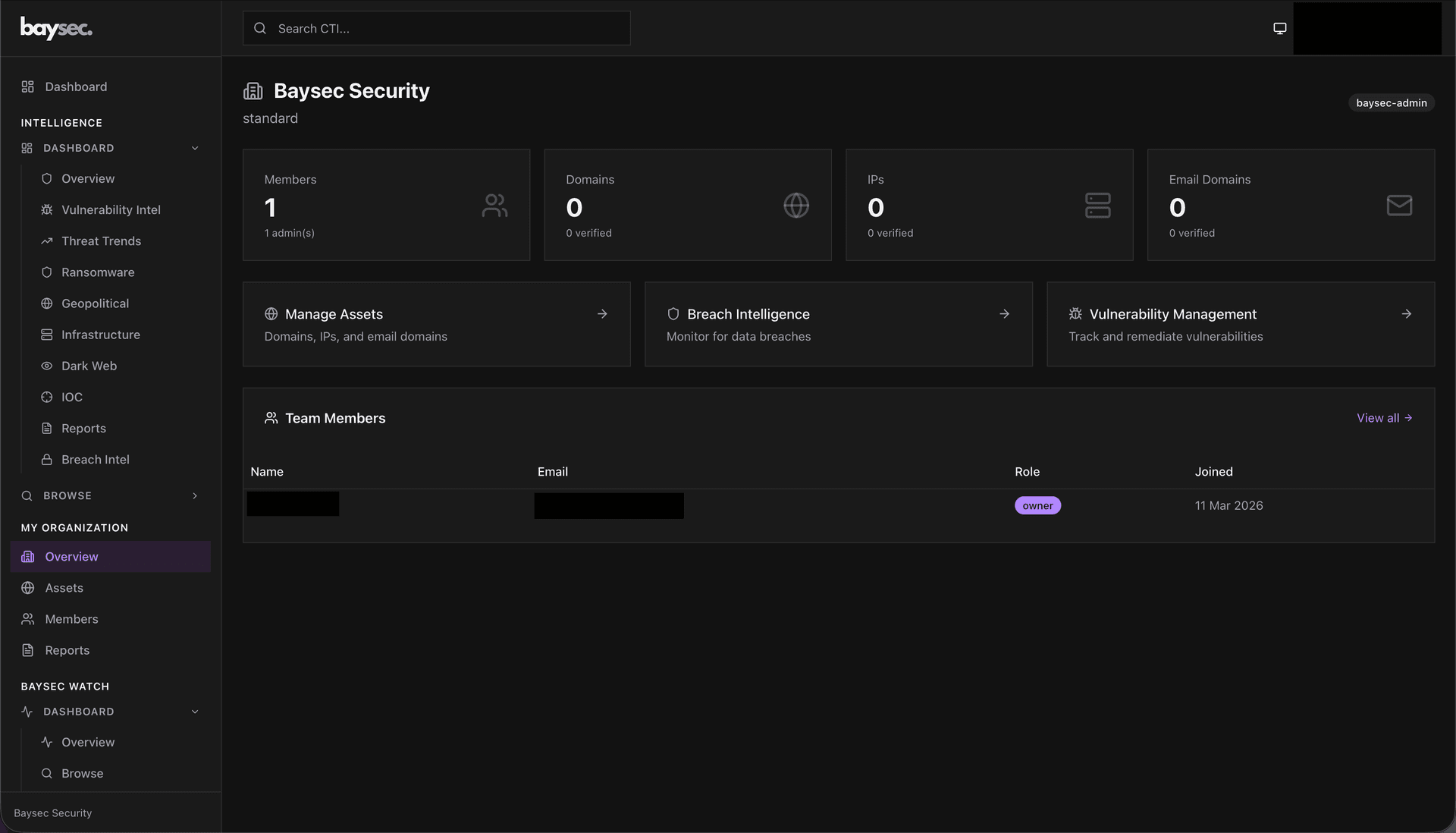Click the baysec logo
Viewport: 1456px width, 833px height.
56,28
